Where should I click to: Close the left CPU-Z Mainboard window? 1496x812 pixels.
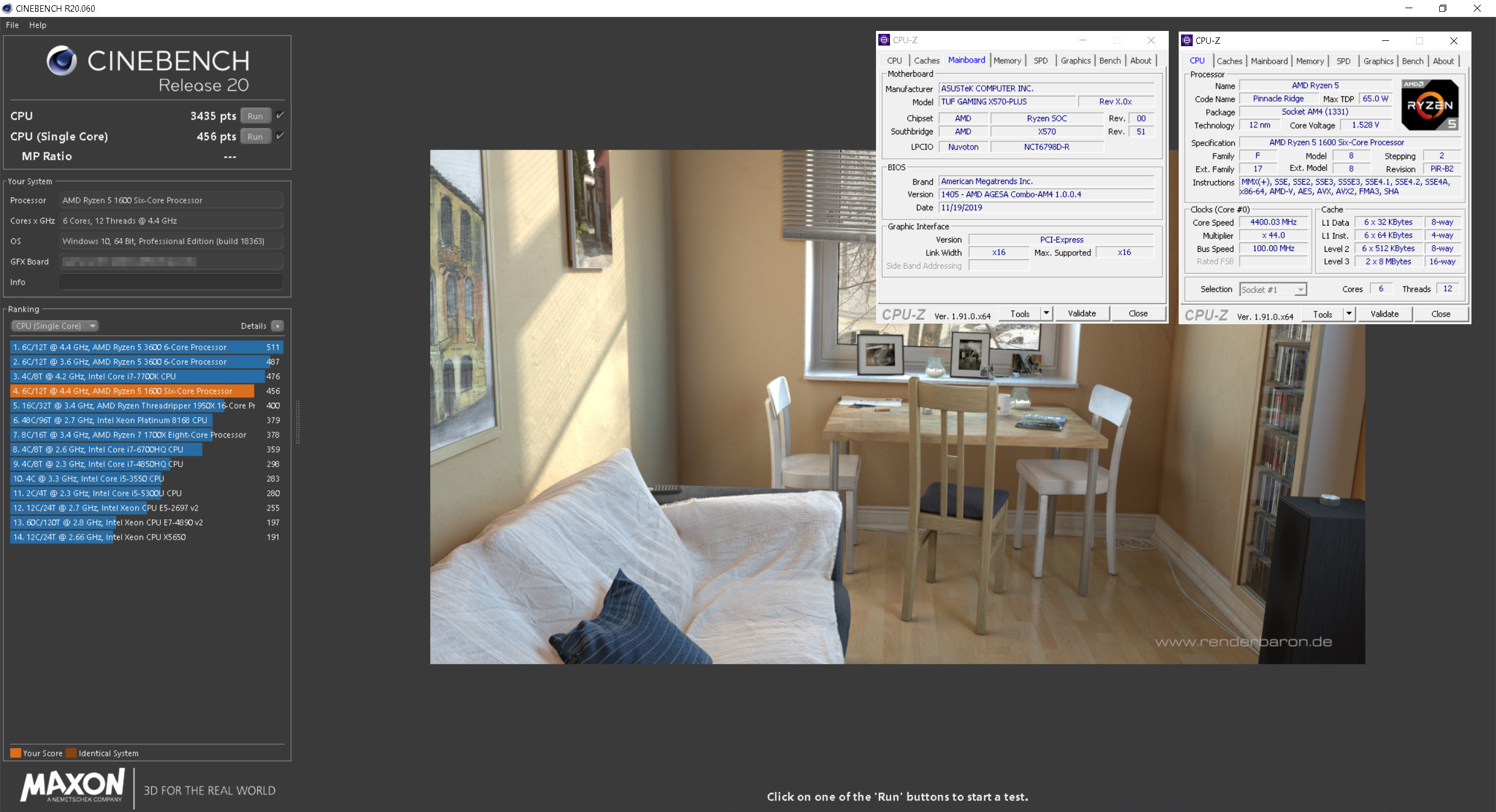(x=1151, y=40)
